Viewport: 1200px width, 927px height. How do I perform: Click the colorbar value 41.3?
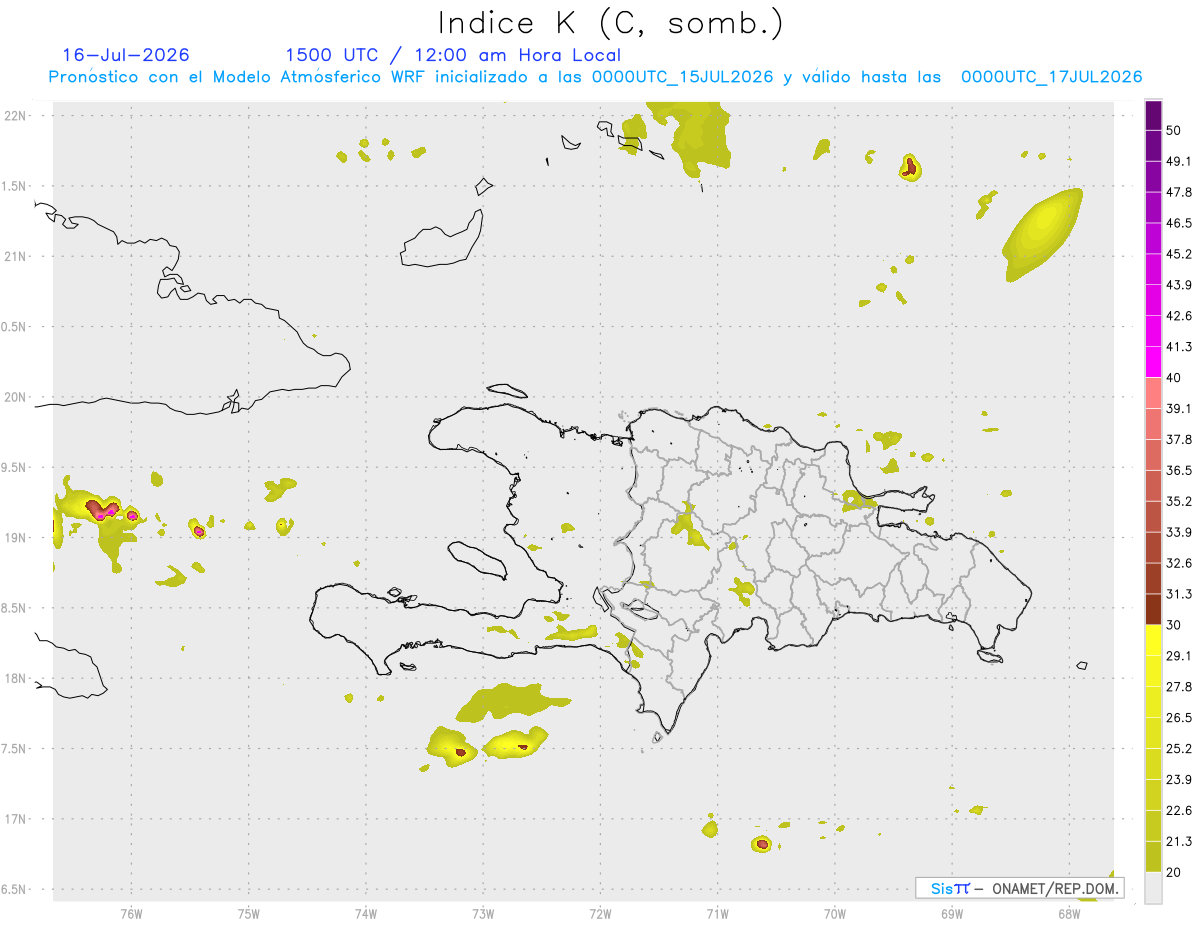click(1179, 347)
